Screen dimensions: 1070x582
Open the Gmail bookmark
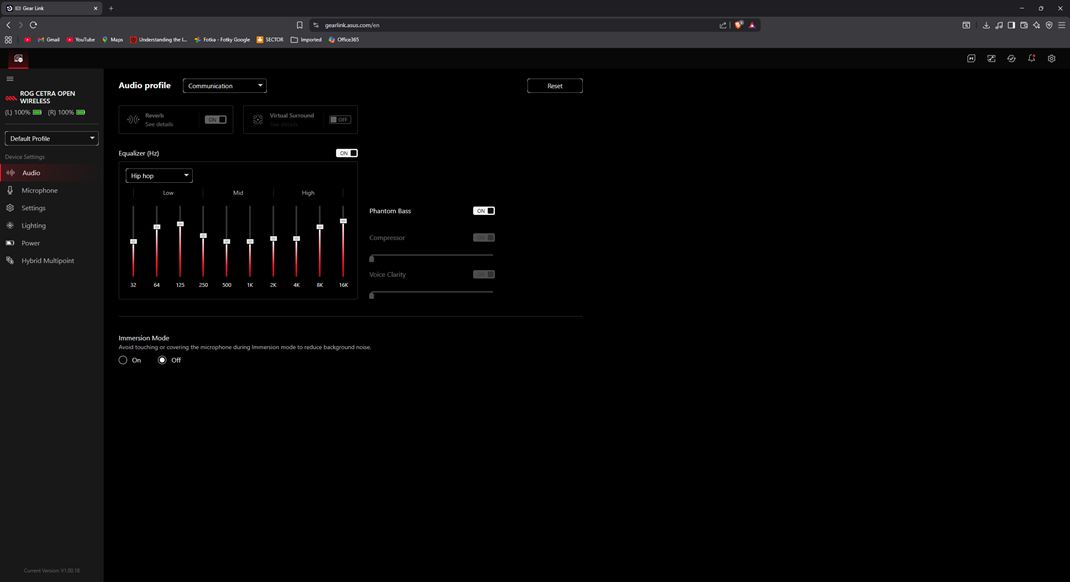48,40
